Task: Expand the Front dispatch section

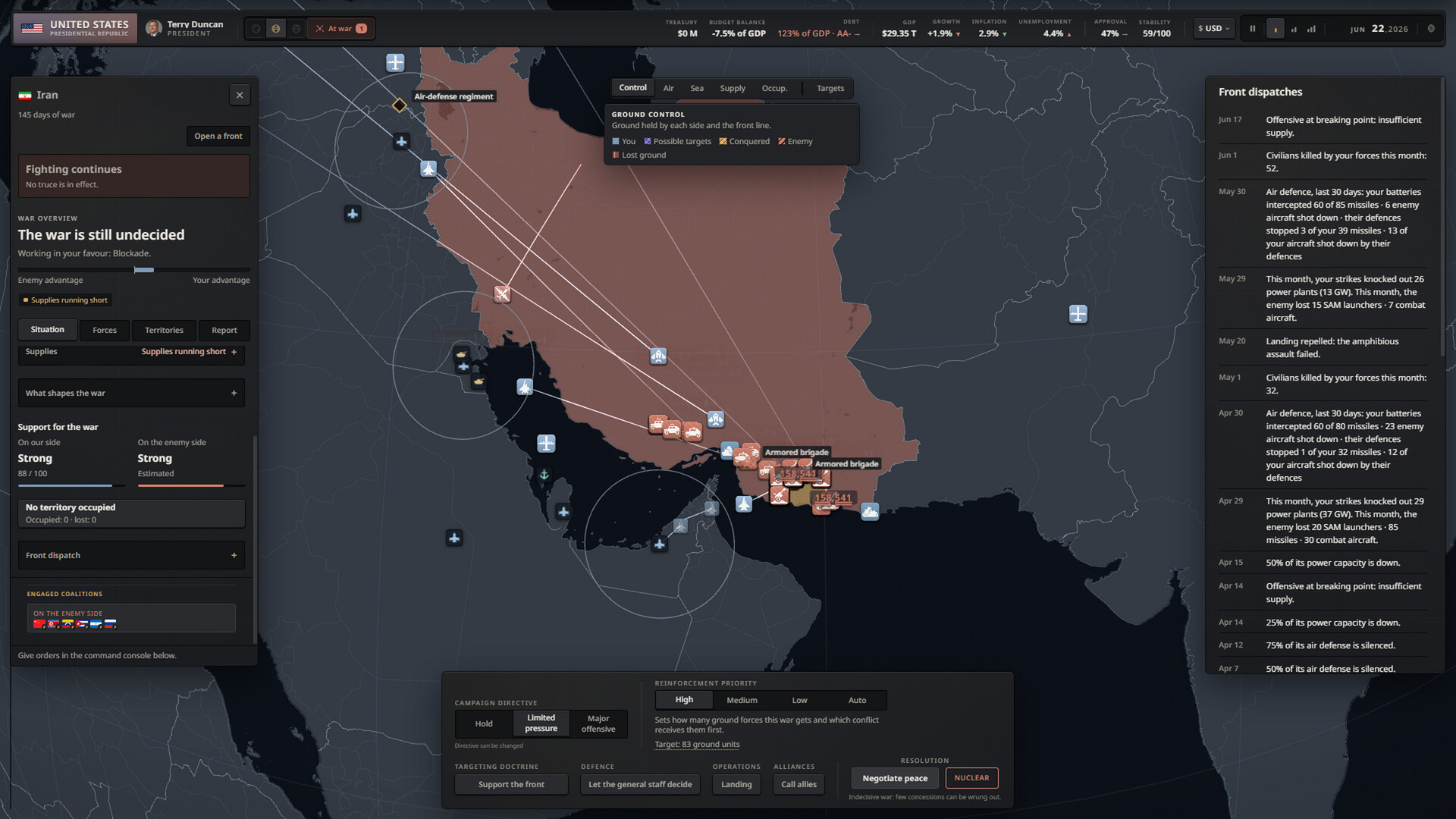Action: (131, 555)
